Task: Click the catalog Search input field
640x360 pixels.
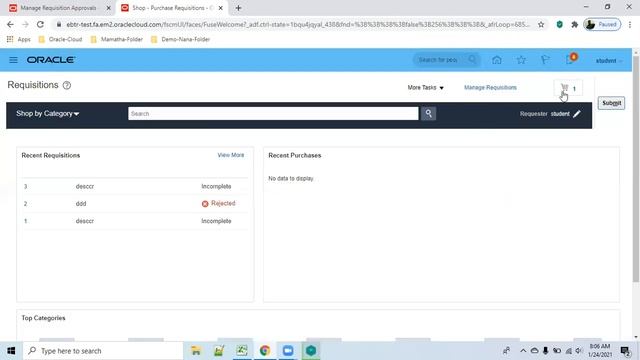Action: point(273,113)
